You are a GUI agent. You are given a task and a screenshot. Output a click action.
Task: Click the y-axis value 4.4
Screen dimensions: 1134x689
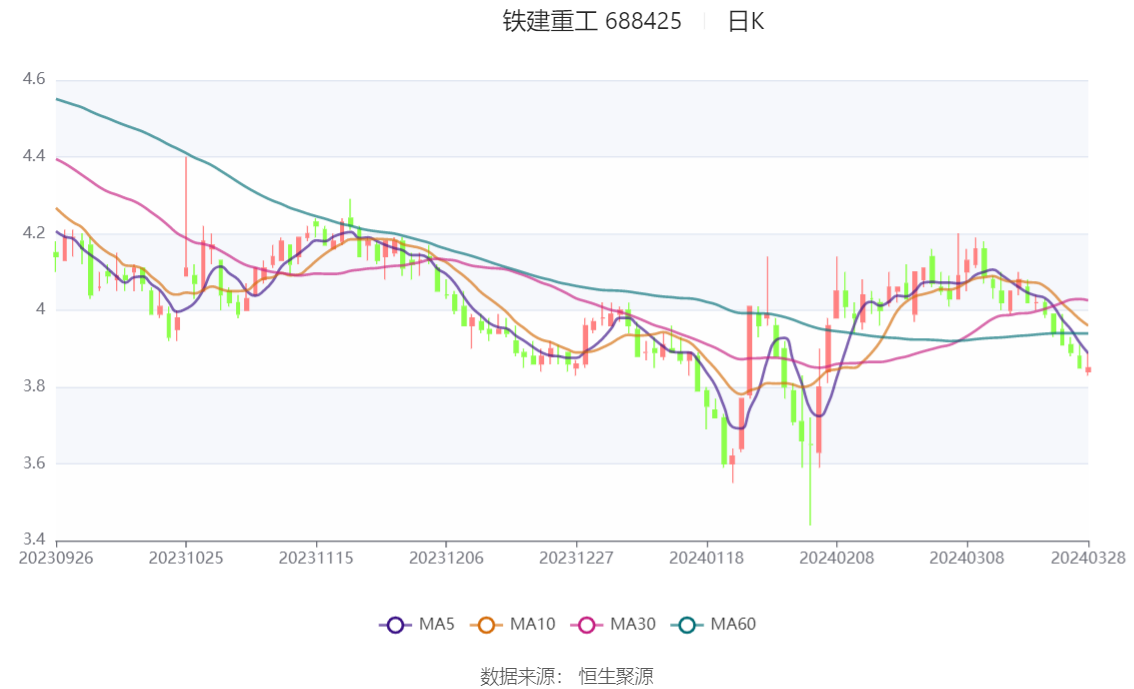[x=34, y=156]
